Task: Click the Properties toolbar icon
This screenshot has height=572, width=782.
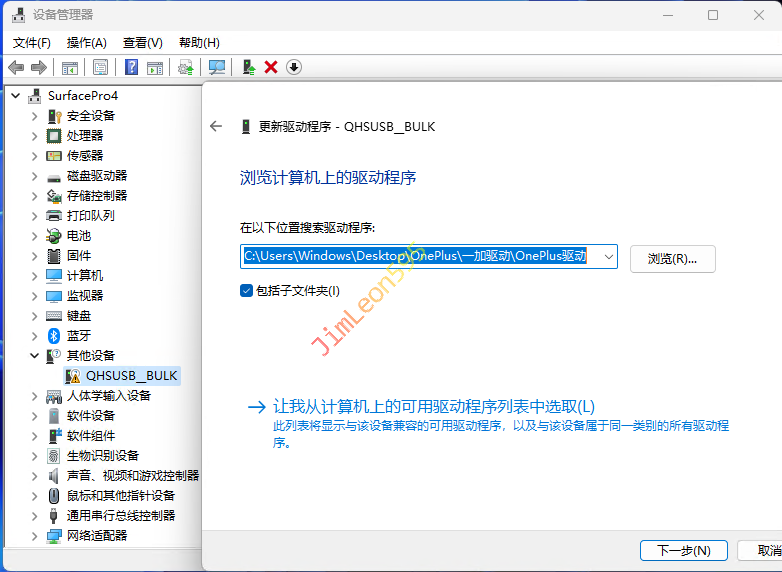Action: coord(100,67)
